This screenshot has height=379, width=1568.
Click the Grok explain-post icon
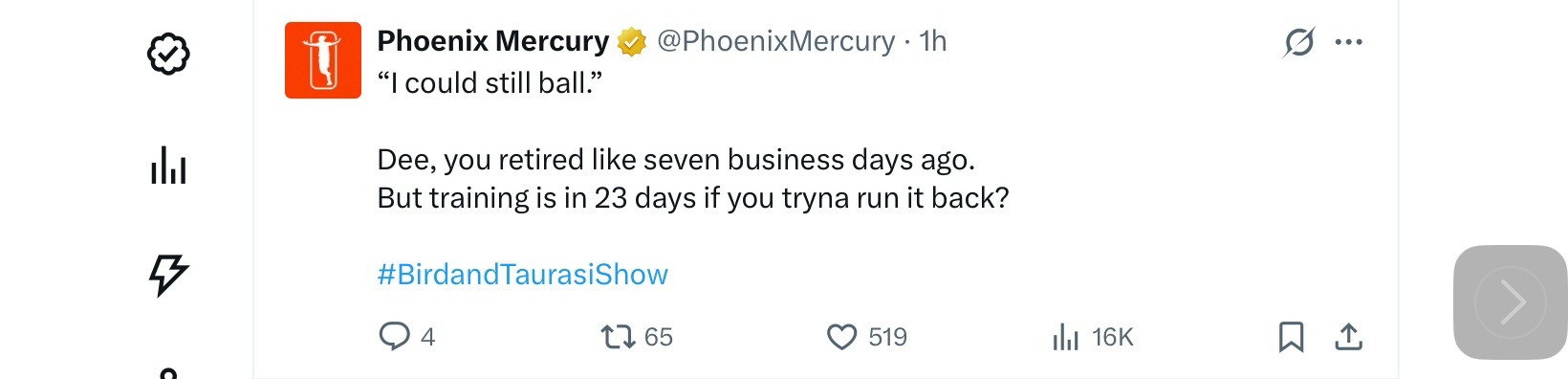(1298, 42)
